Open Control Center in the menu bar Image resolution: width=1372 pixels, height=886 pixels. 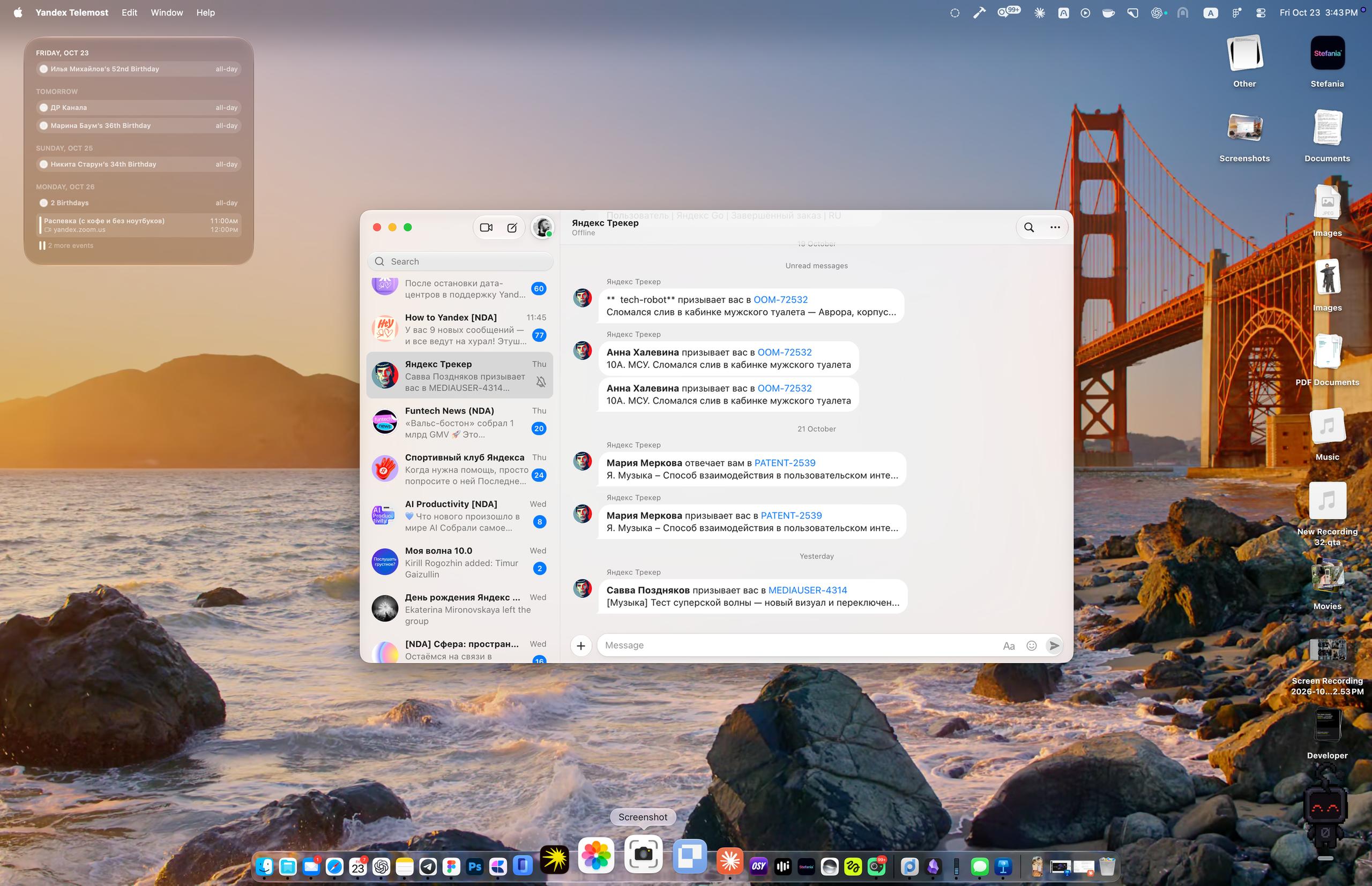pos(1261,13)
